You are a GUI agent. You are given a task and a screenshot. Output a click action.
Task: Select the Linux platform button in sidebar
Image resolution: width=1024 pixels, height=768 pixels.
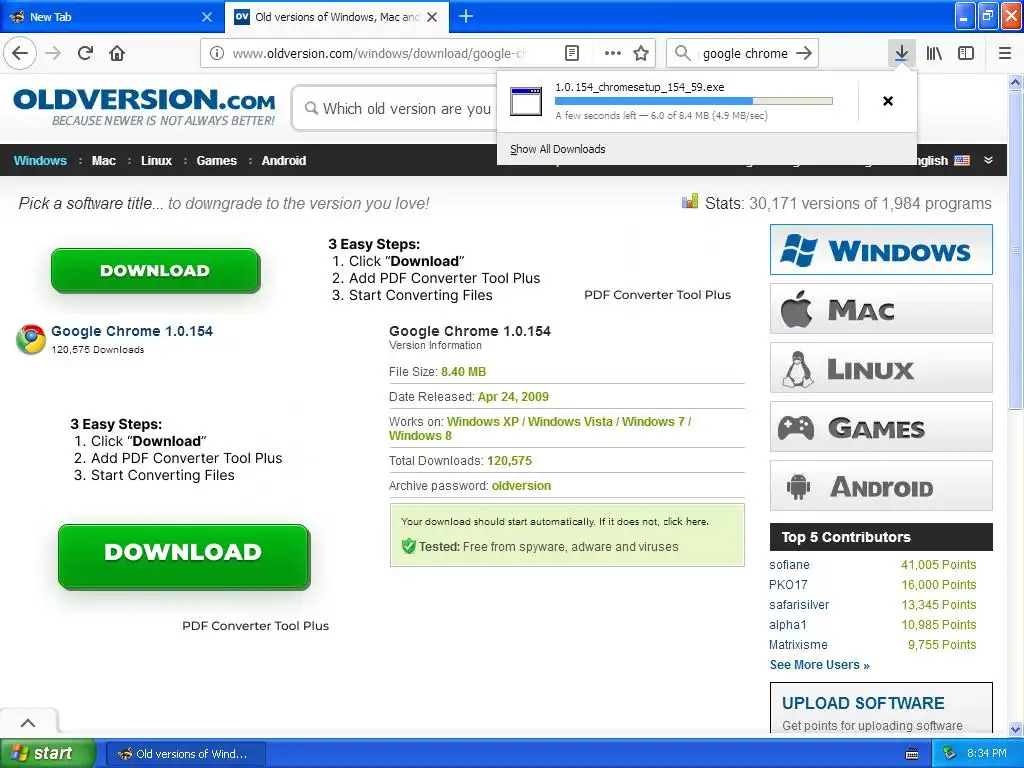pyautogui.click(x=881, y=368)
